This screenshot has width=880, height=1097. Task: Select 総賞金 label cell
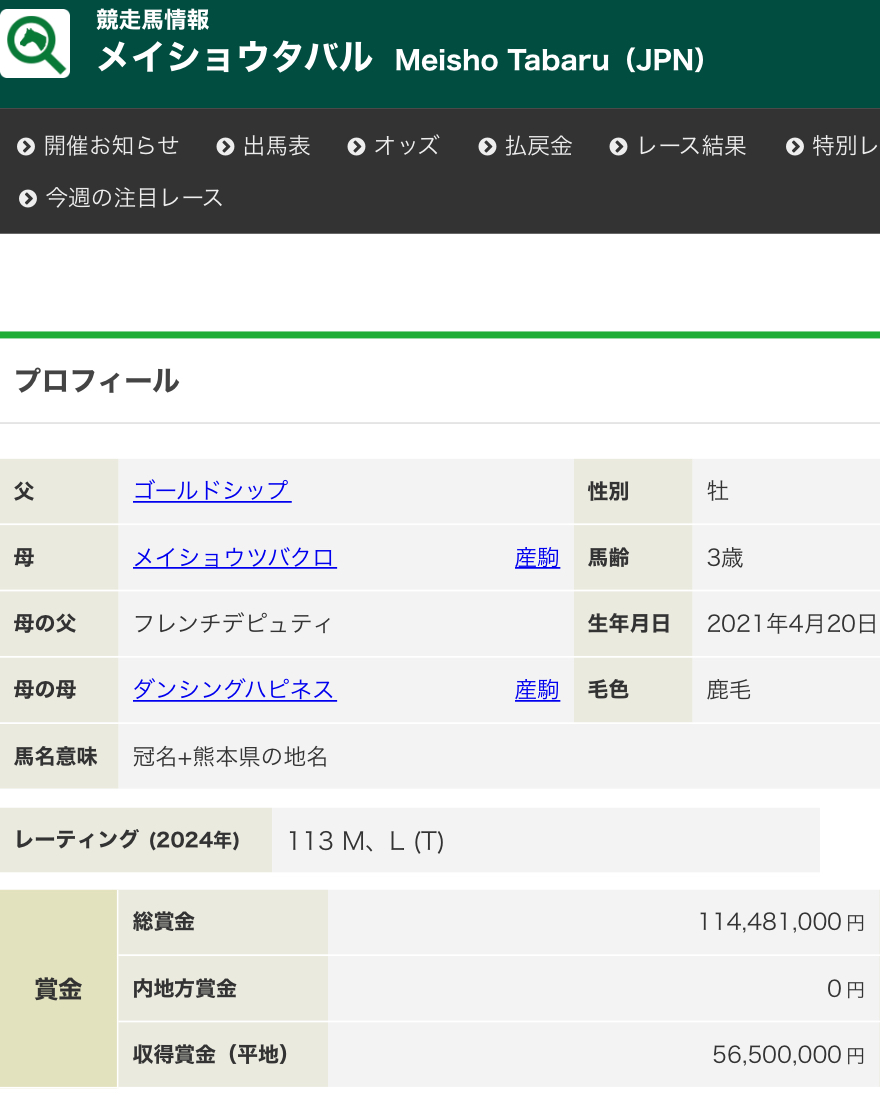tap(222, 922)
